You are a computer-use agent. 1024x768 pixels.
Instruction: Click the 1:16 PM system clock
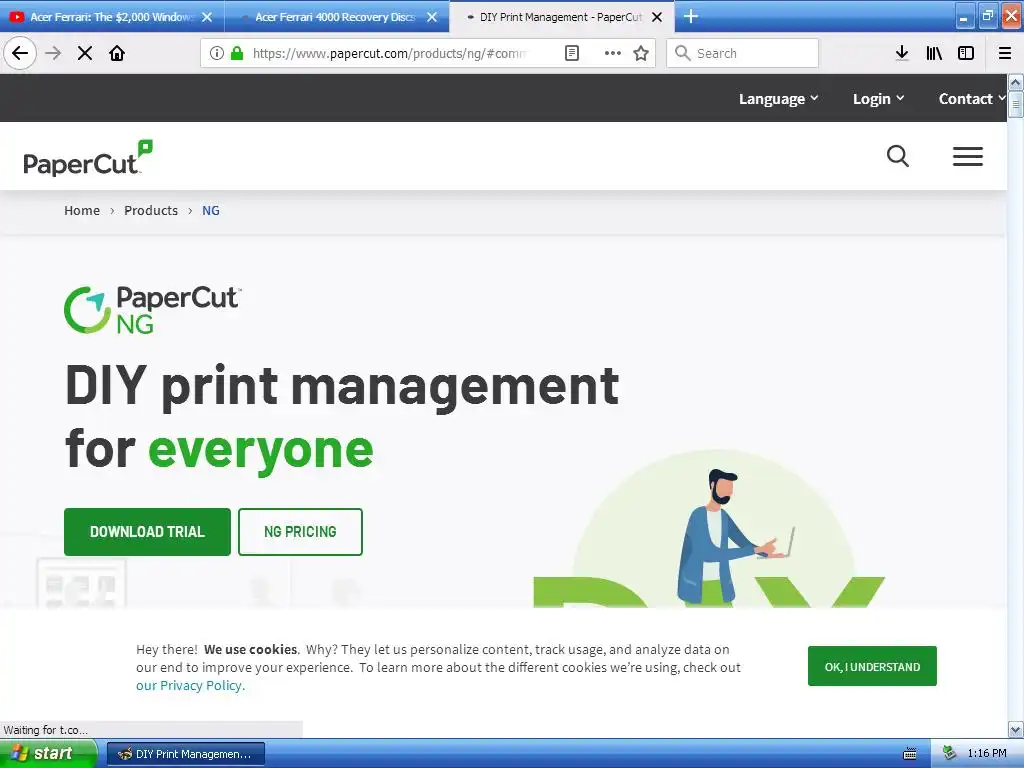pos(987,754)
